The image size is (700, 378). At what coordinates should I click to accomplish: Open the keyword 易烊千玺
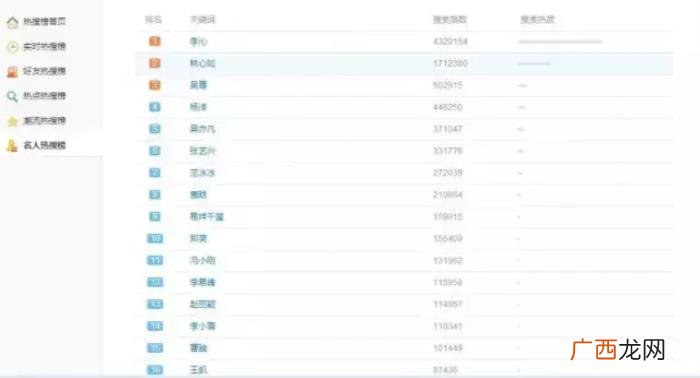(206, 216)
